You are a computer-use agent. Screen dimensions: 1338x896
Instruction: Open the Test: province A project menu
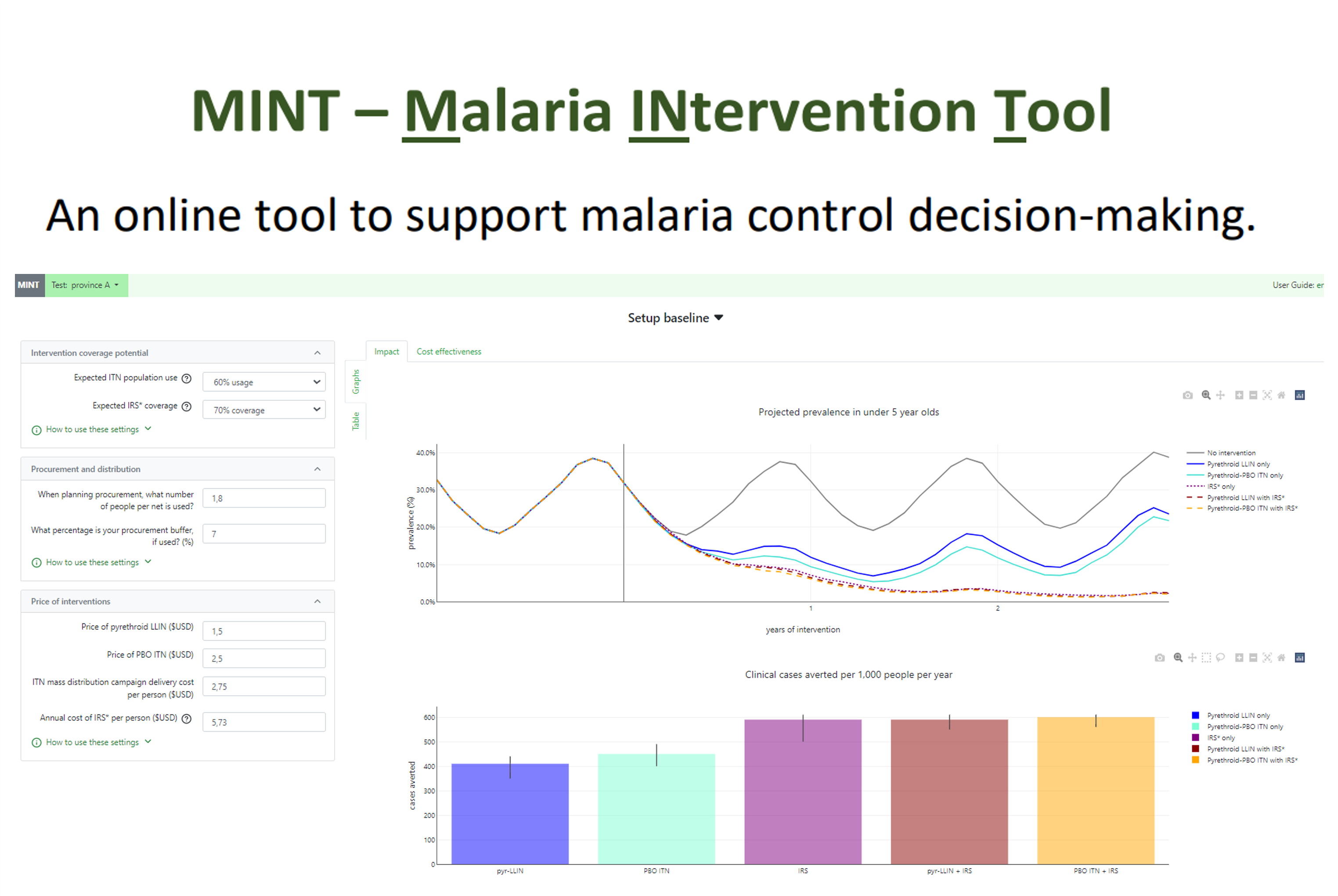(86, 285)
